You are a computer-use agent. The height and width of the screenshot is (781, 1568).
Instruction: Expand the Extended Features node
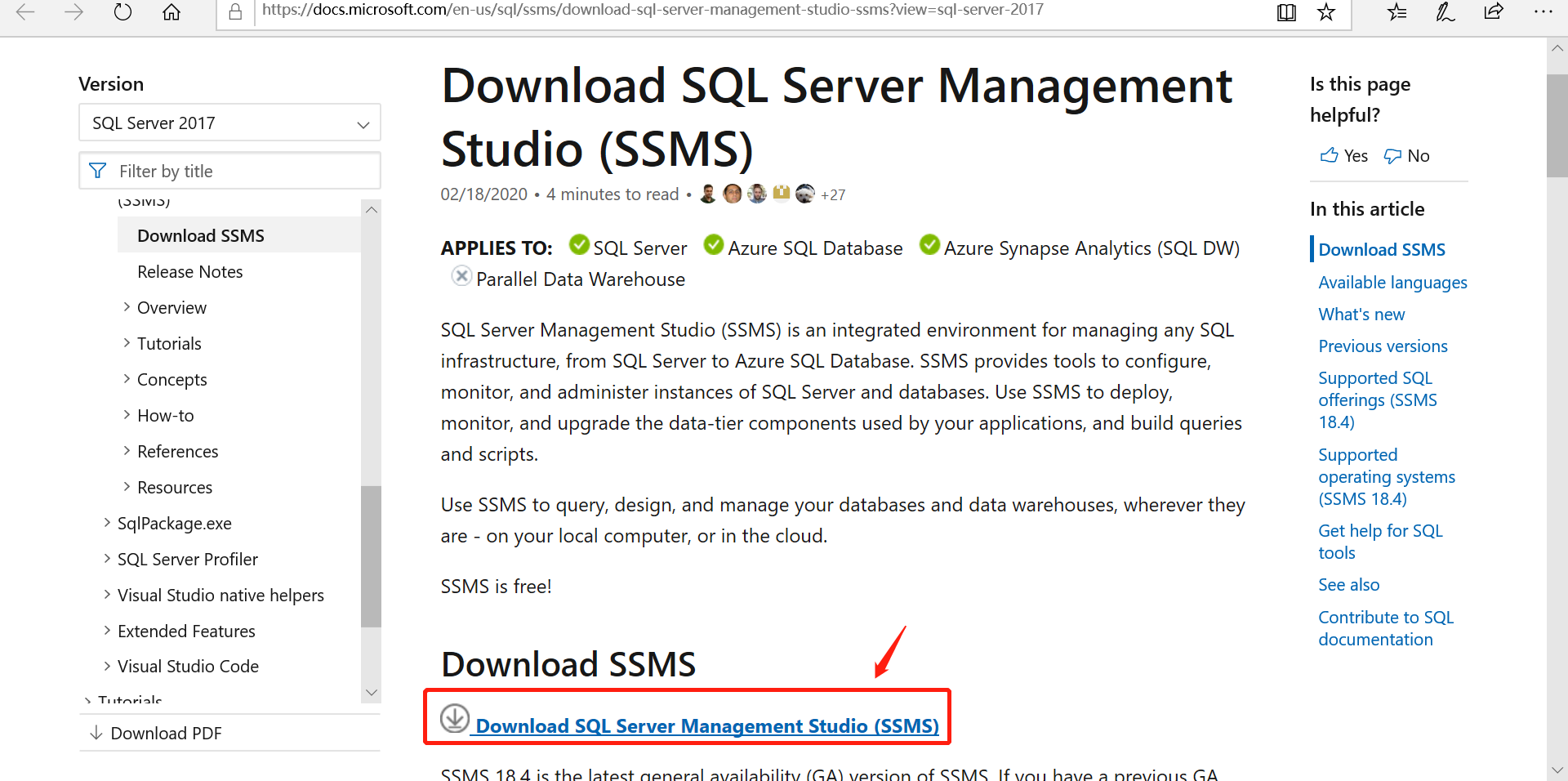[107, 631]
